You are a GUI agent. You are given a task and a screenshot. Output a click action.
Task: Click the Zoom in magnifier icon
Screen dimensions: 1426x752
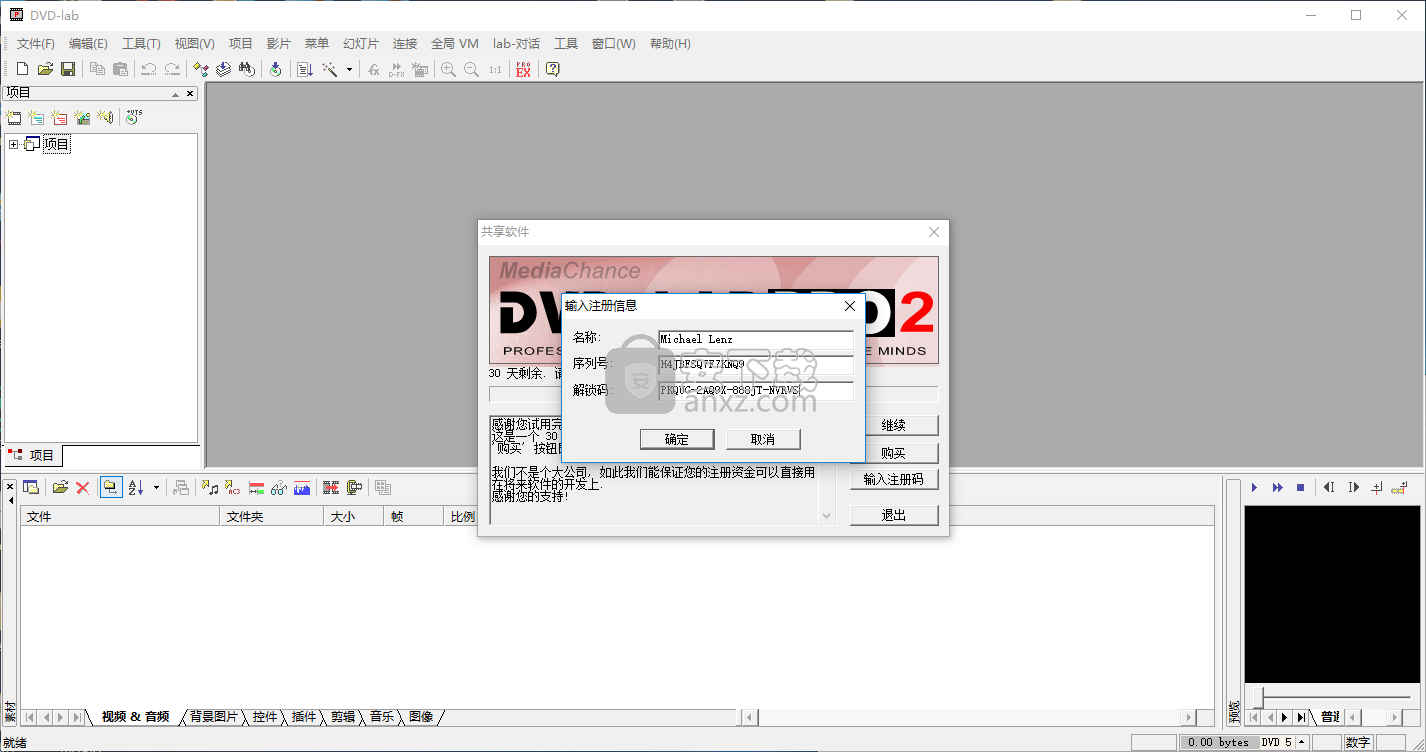[x=448, y=69]
